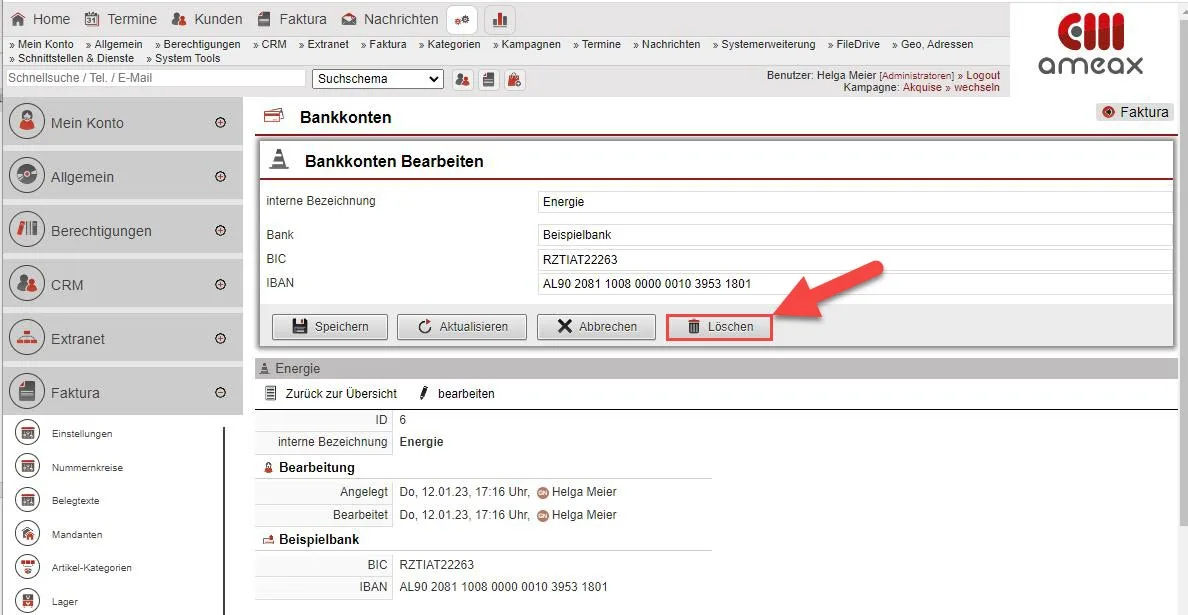Image resolution: width=1188 pixels, height=615 pixels.
Task: Click the shopping bag icon beside Suchschema
Action: point(514,79)
